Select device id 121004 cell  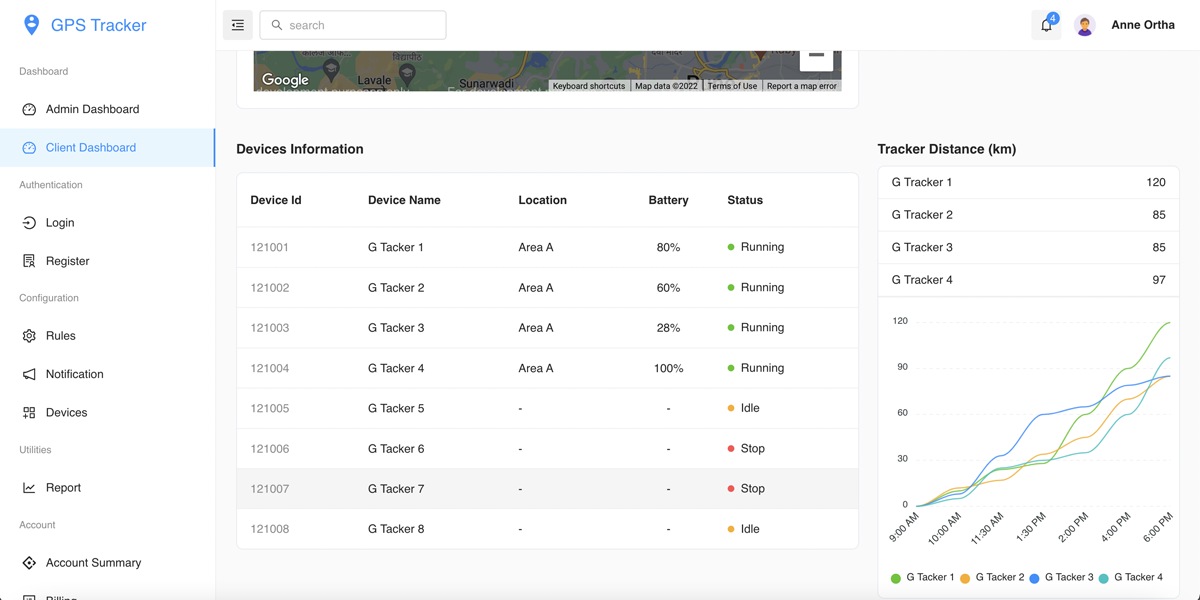[x=270, y=368]
